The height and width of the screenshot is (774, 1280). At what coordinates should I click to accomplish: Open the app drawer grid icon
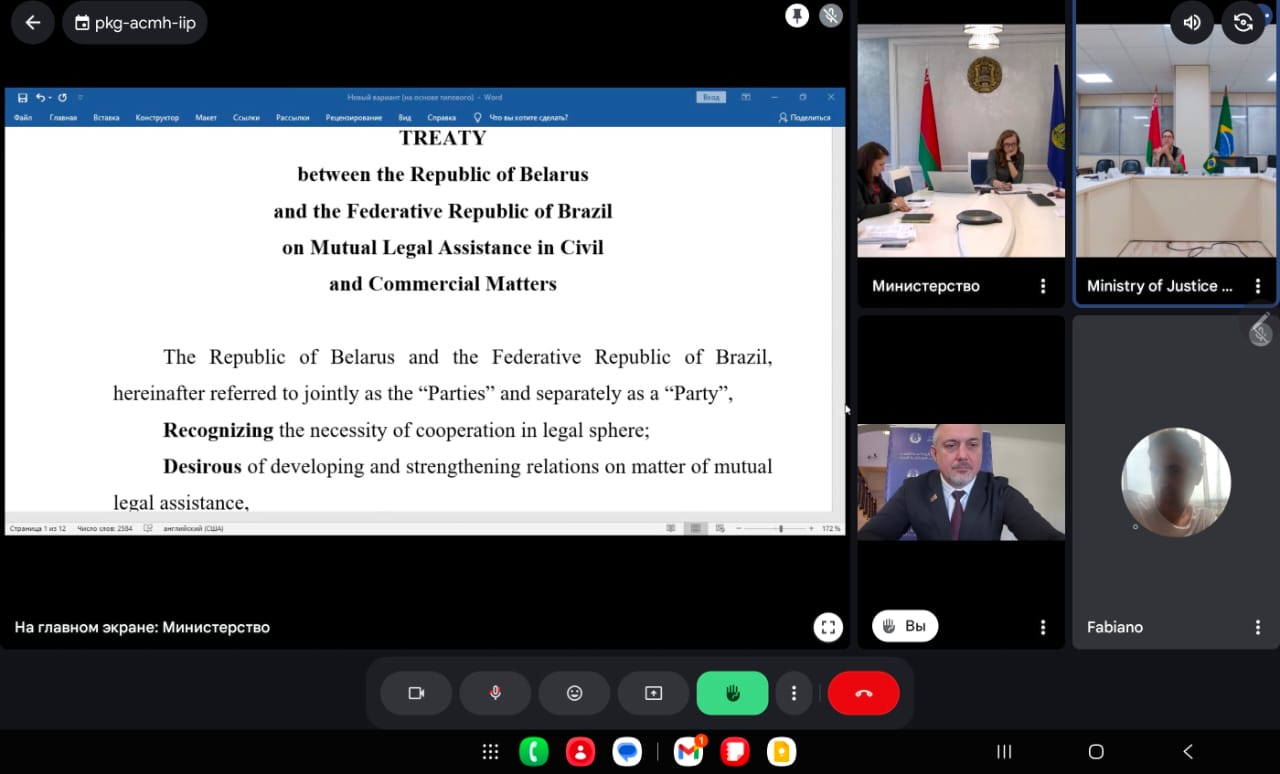tap(490, 752)
